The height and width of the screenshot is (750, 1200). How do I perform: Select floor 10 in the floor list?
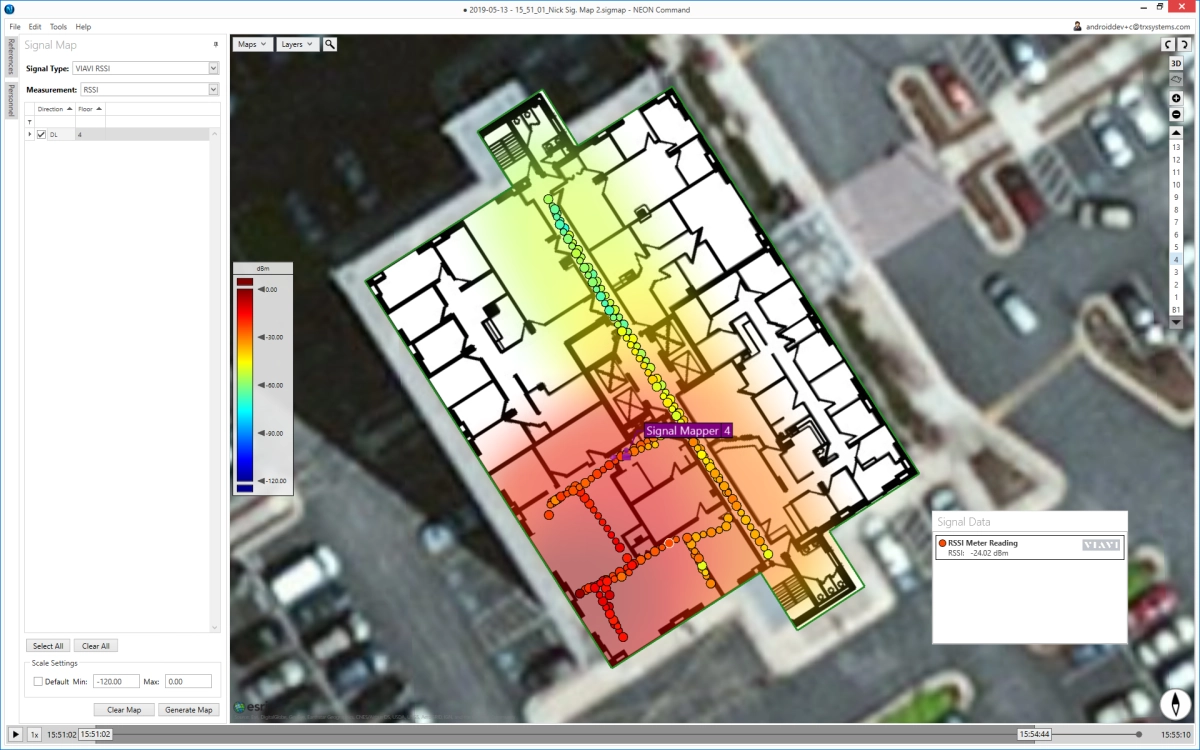click(1176, 185)
